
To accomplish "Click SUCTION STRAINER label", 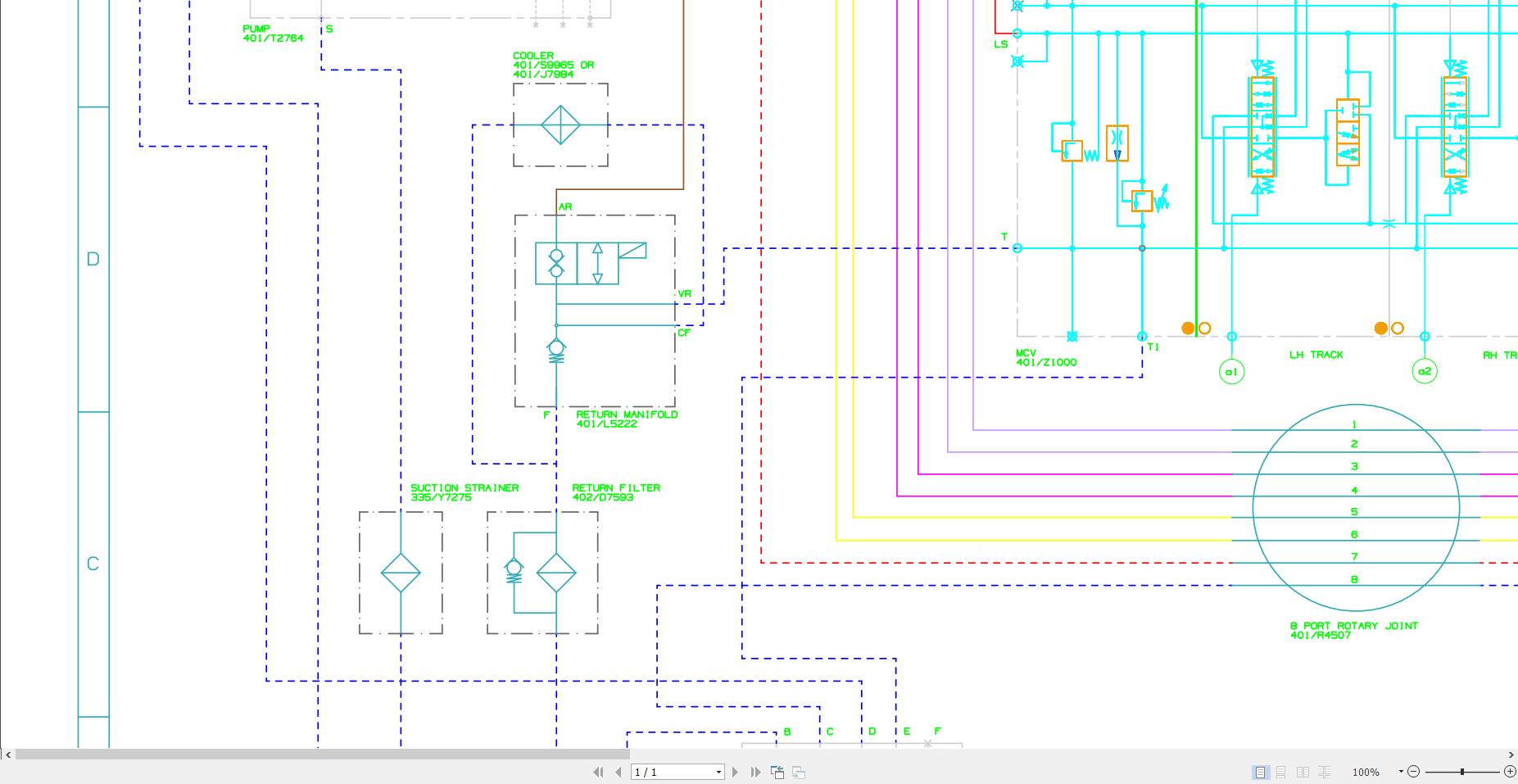I will coord(464,487).
